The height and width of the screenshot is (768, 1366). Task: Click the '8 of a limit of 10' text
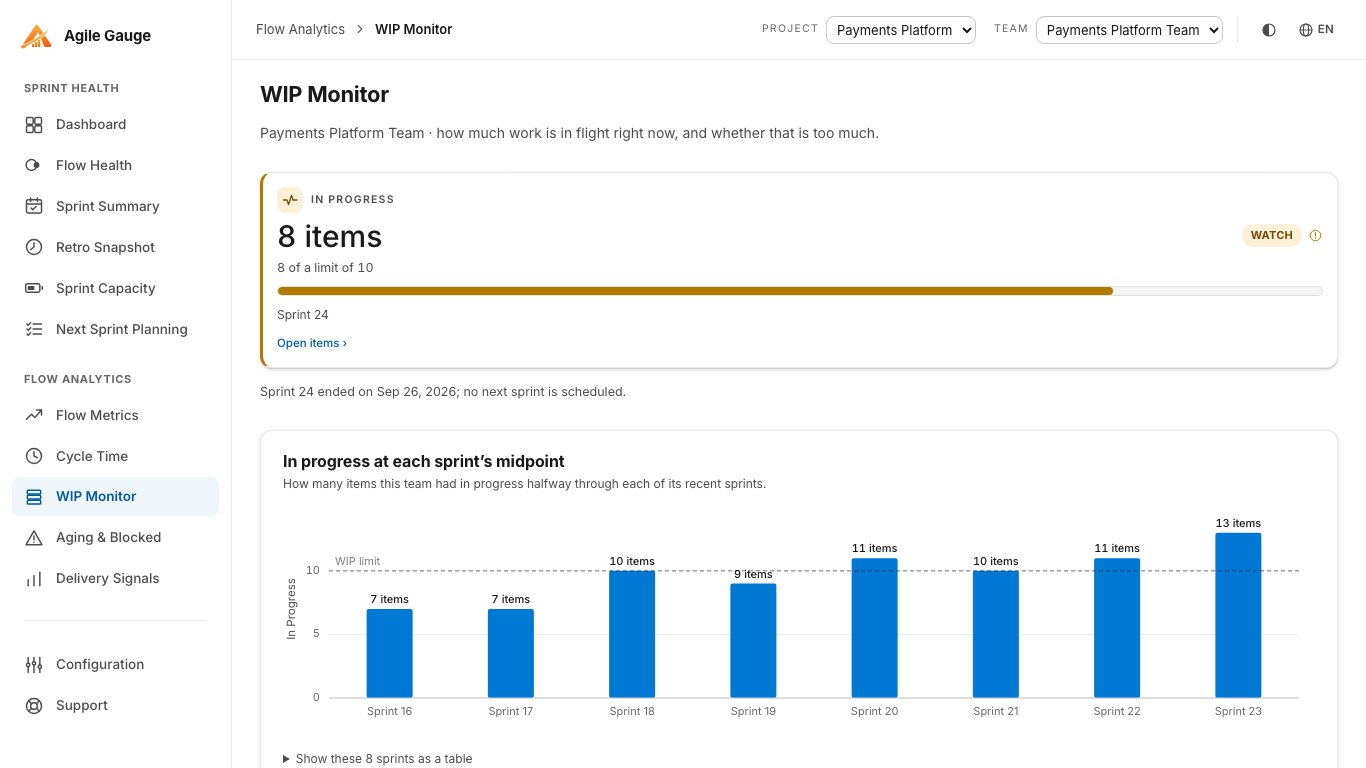click(x=325, y=268)
